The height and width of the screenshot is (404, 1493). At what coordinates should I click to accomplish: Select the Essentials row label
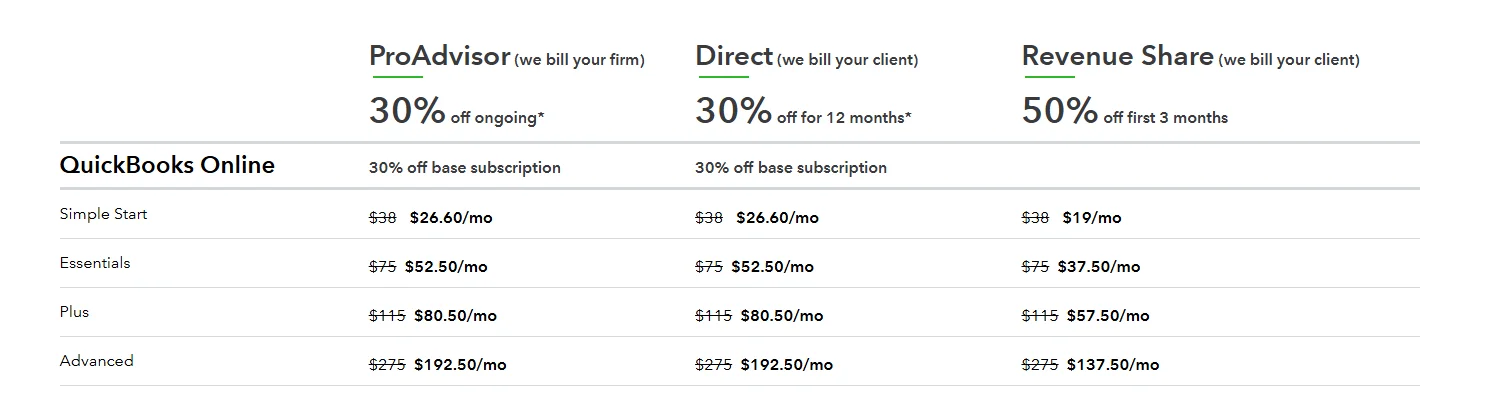tap(95, 263)
